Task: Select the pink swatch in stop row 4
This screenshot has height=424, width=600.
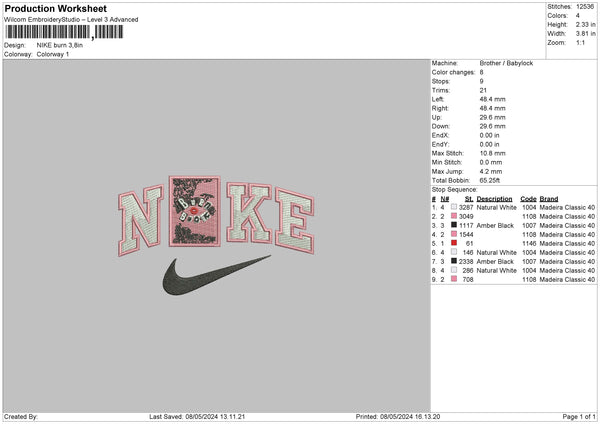Action: click(454, 234)
